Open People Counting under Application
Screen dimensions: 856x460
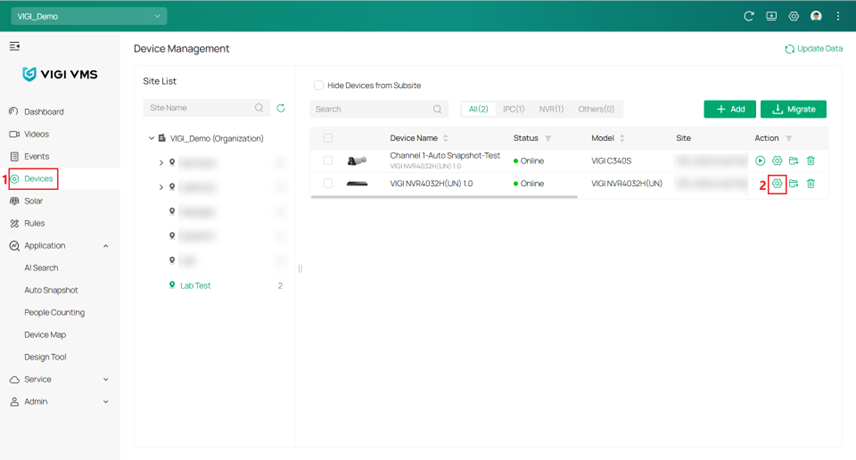(55, 313)
